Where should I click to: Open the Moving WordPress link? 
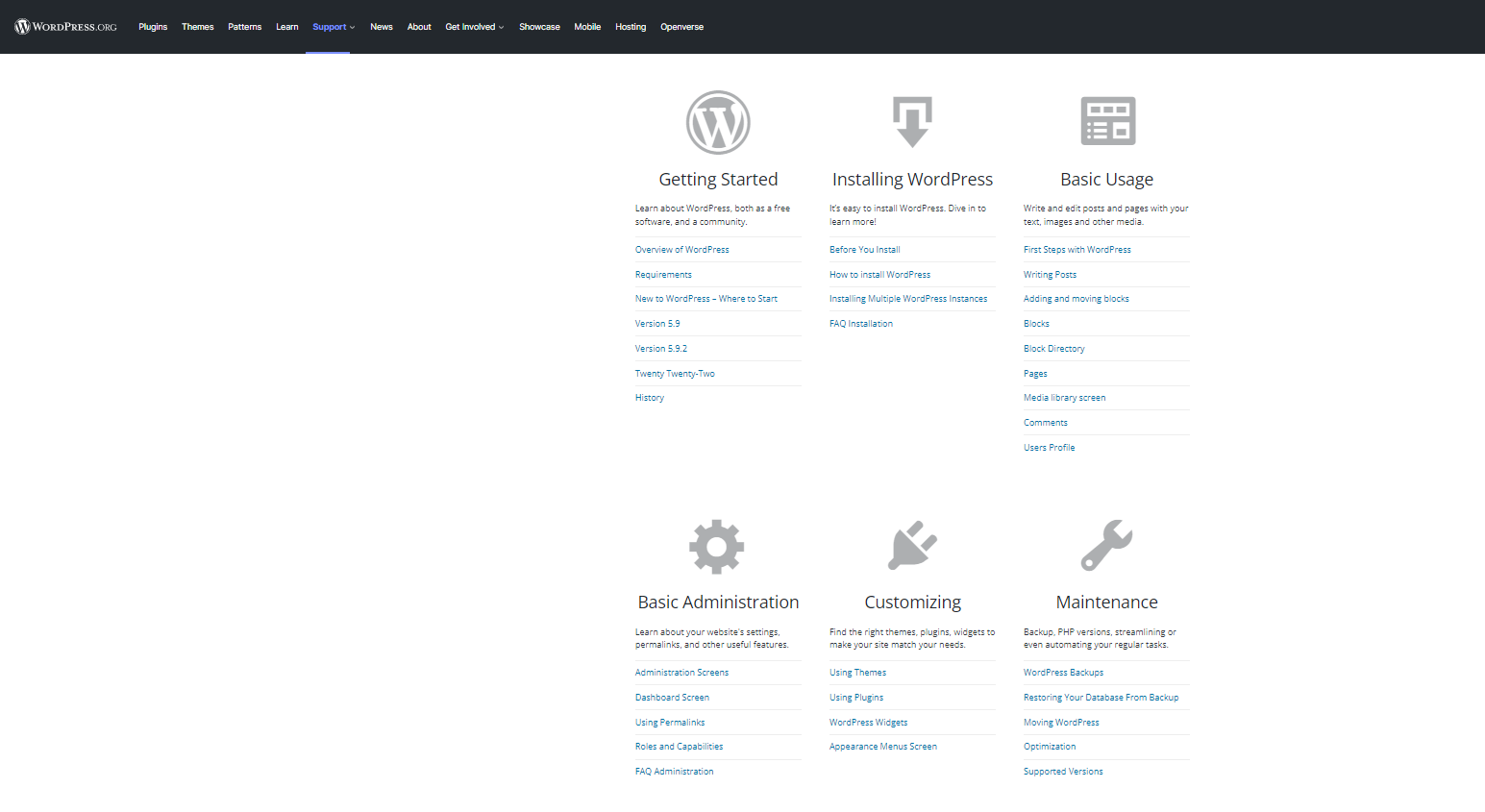pos(1061,723)
